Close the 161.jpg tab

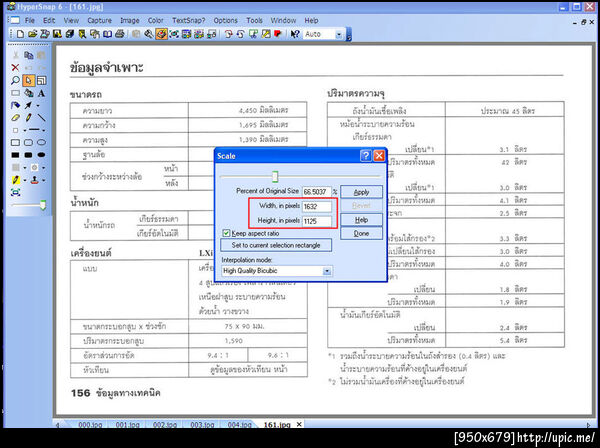coord(299,424)
